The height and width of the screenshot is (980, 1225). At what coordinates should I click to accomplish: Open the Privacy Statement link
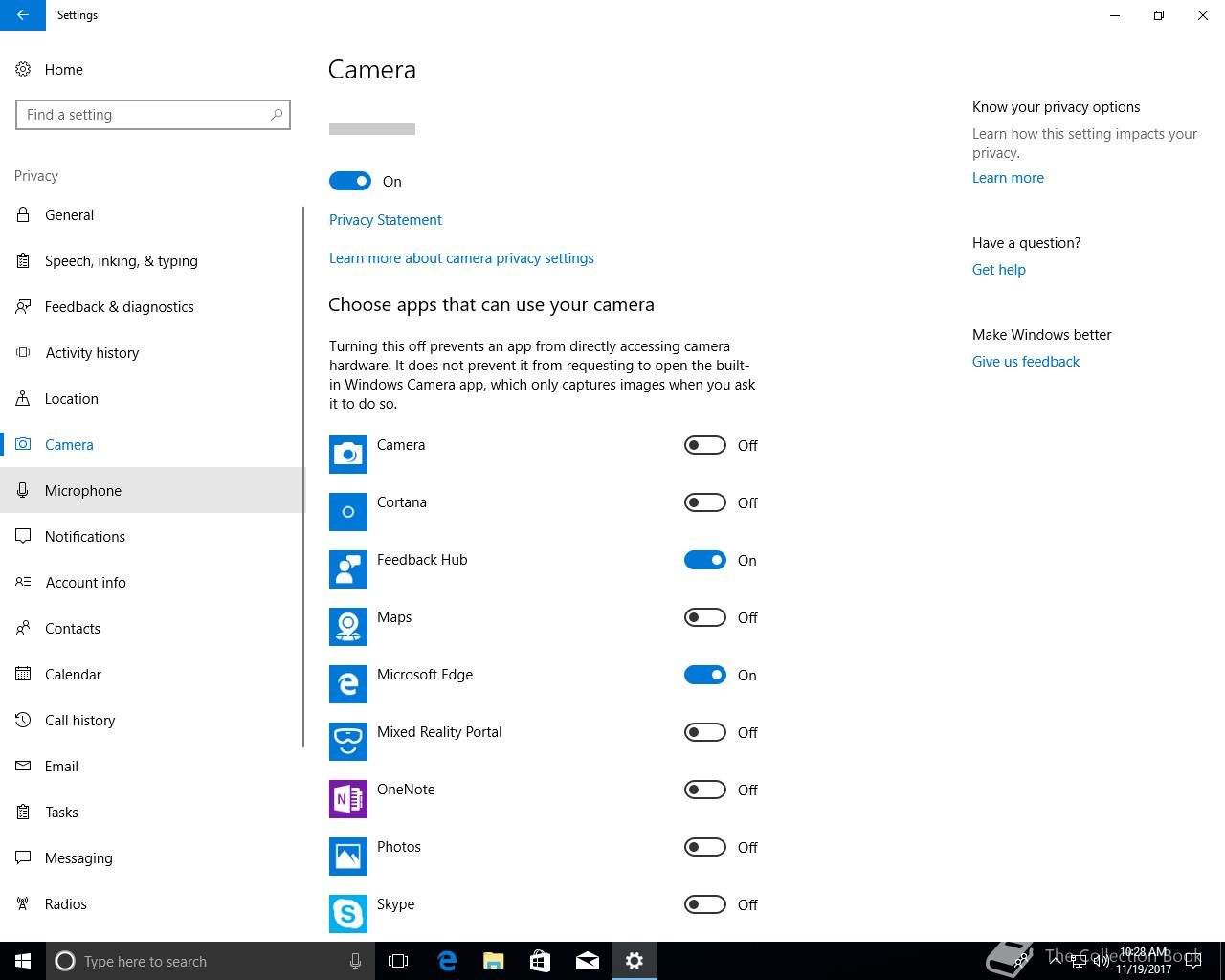click(x=386, y=219)
